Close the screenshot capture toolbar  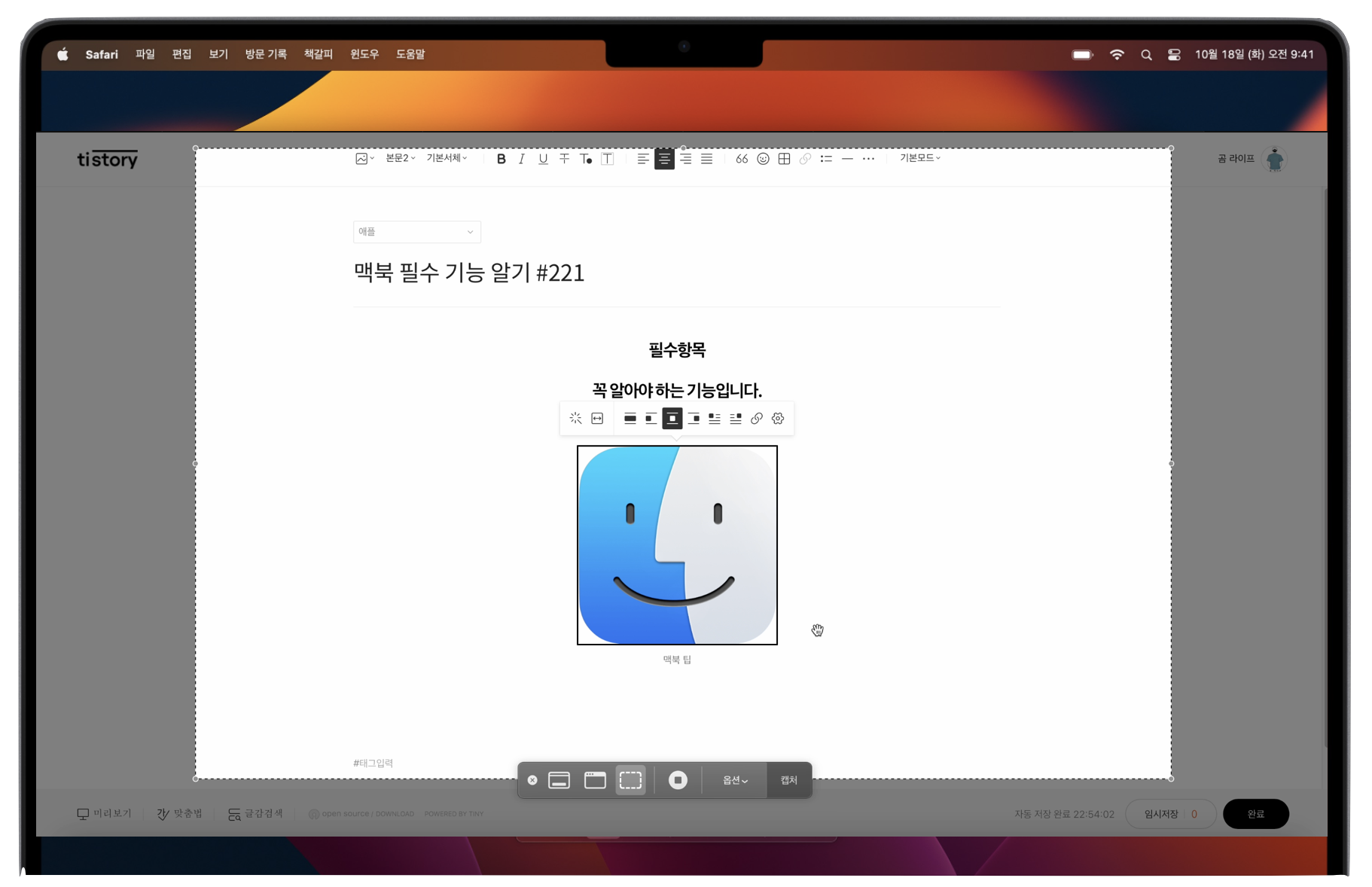pyautogui.click(x=532, y=780)
